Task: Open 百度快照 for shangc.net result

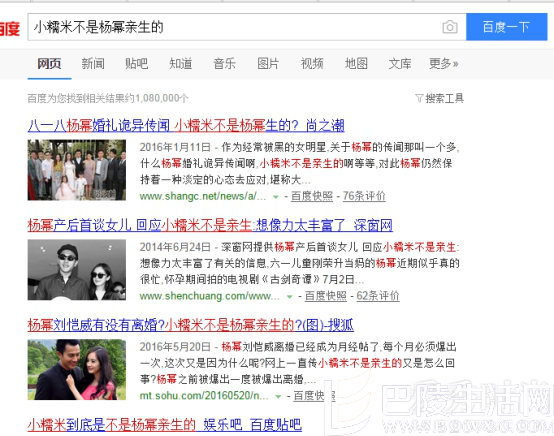Action: [x=312, y=196]
